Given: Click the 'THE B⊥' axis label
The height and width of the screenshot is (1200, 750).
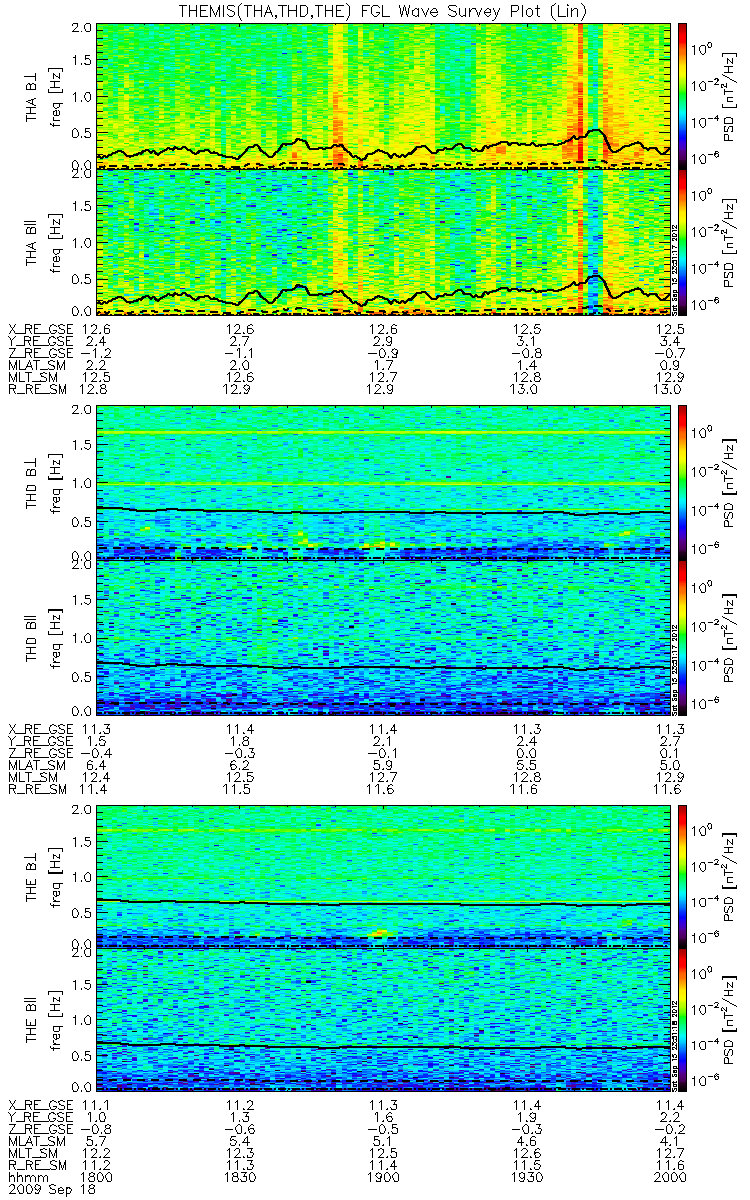Looking at the screenshot, I should [32, 876].
